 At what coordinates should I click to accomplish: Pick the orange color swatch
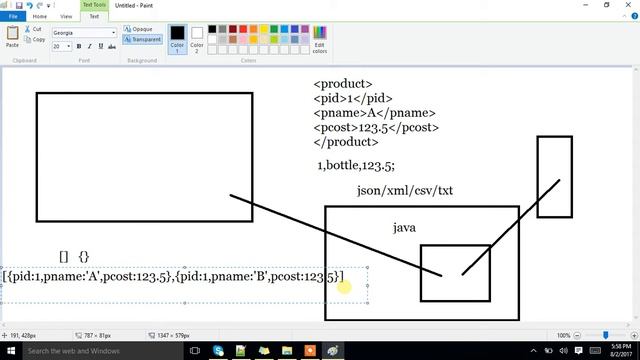click(253, 29)
